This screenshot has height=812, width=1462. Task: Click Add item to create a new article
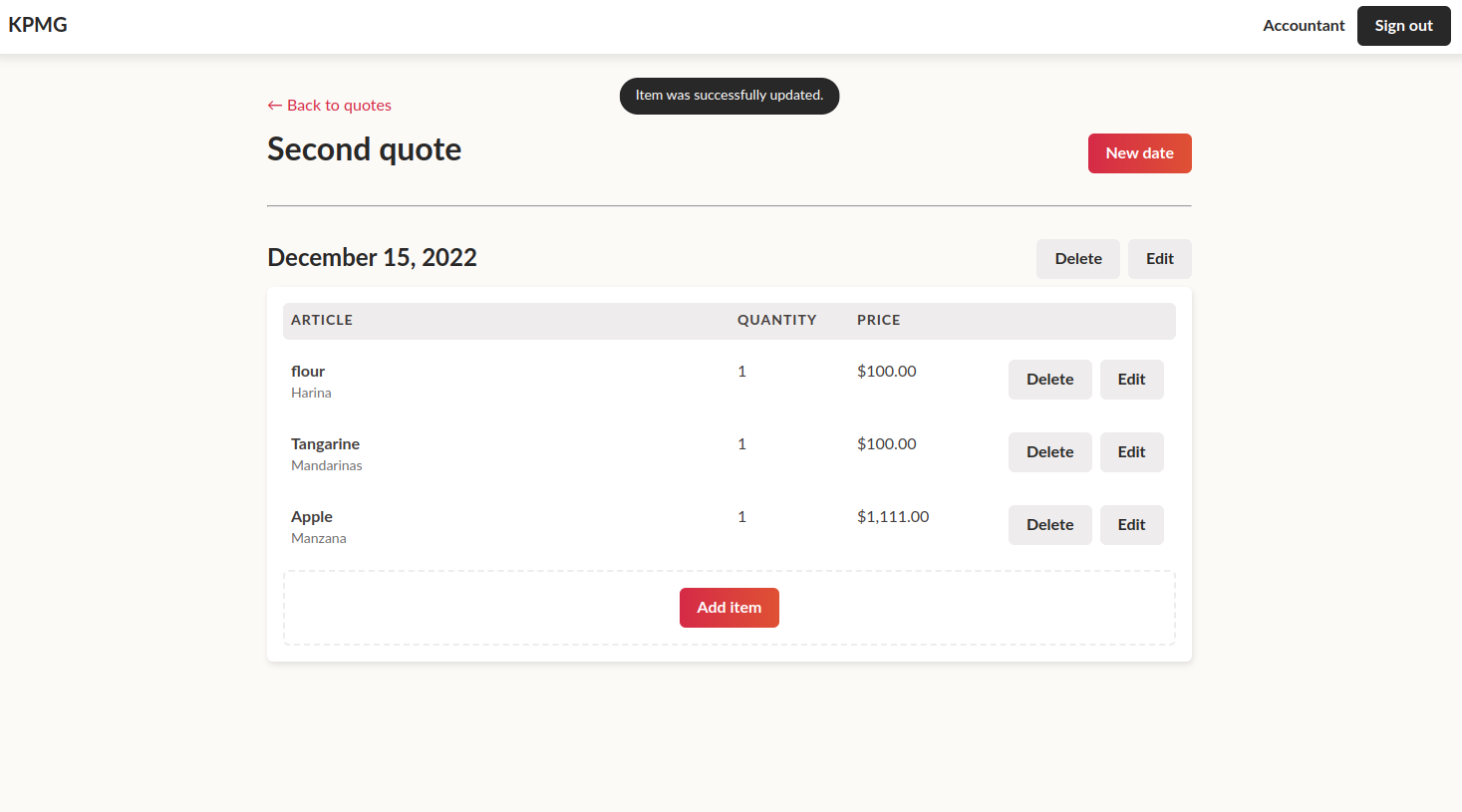pyautogui.click(x=729, y=607)
